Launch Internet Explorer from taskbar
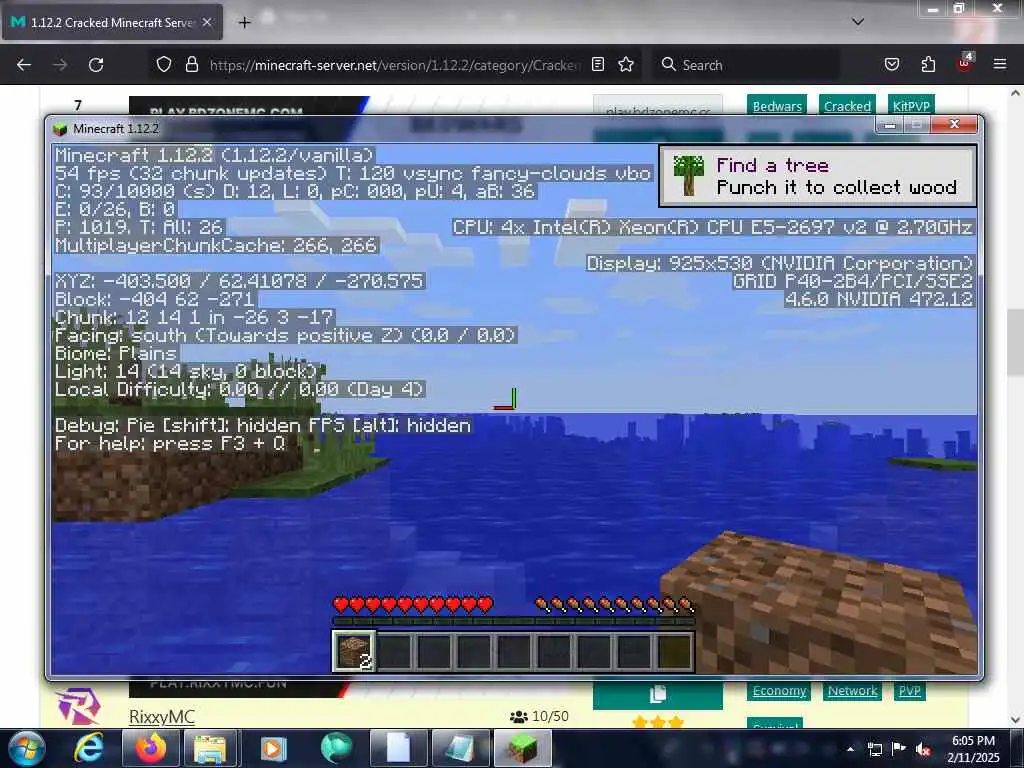Viewport: 1024px width, 768px height. coord(88,748)
